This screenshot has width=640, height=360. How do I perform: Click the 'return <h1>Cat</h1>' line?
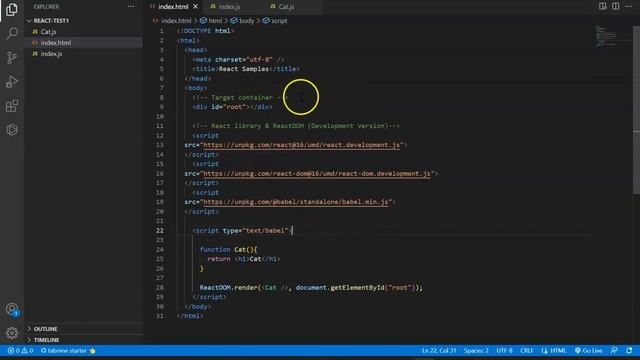pos(244,259)
